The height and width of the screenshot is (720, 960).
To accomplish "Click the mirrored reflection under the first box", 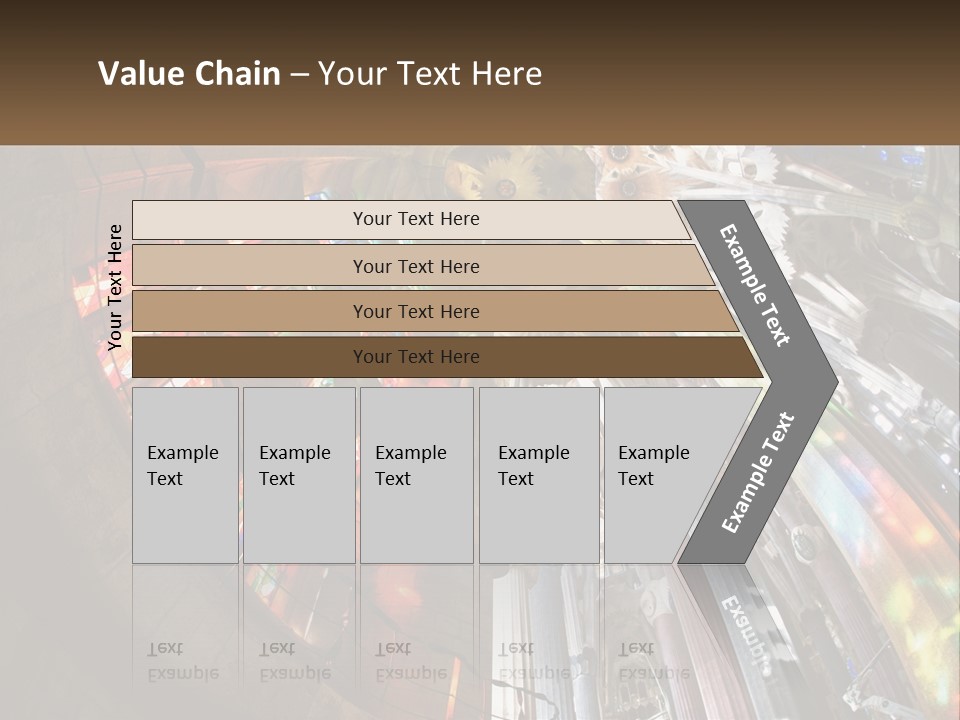I will [x=184, y=661].
